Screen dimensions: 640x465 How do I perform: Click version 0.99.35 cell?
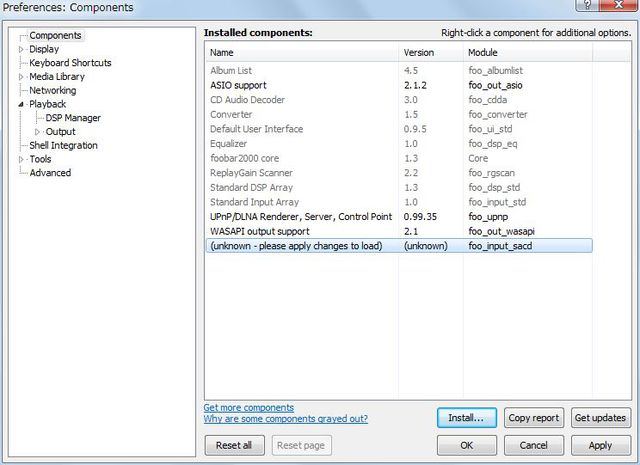(420, 217)
